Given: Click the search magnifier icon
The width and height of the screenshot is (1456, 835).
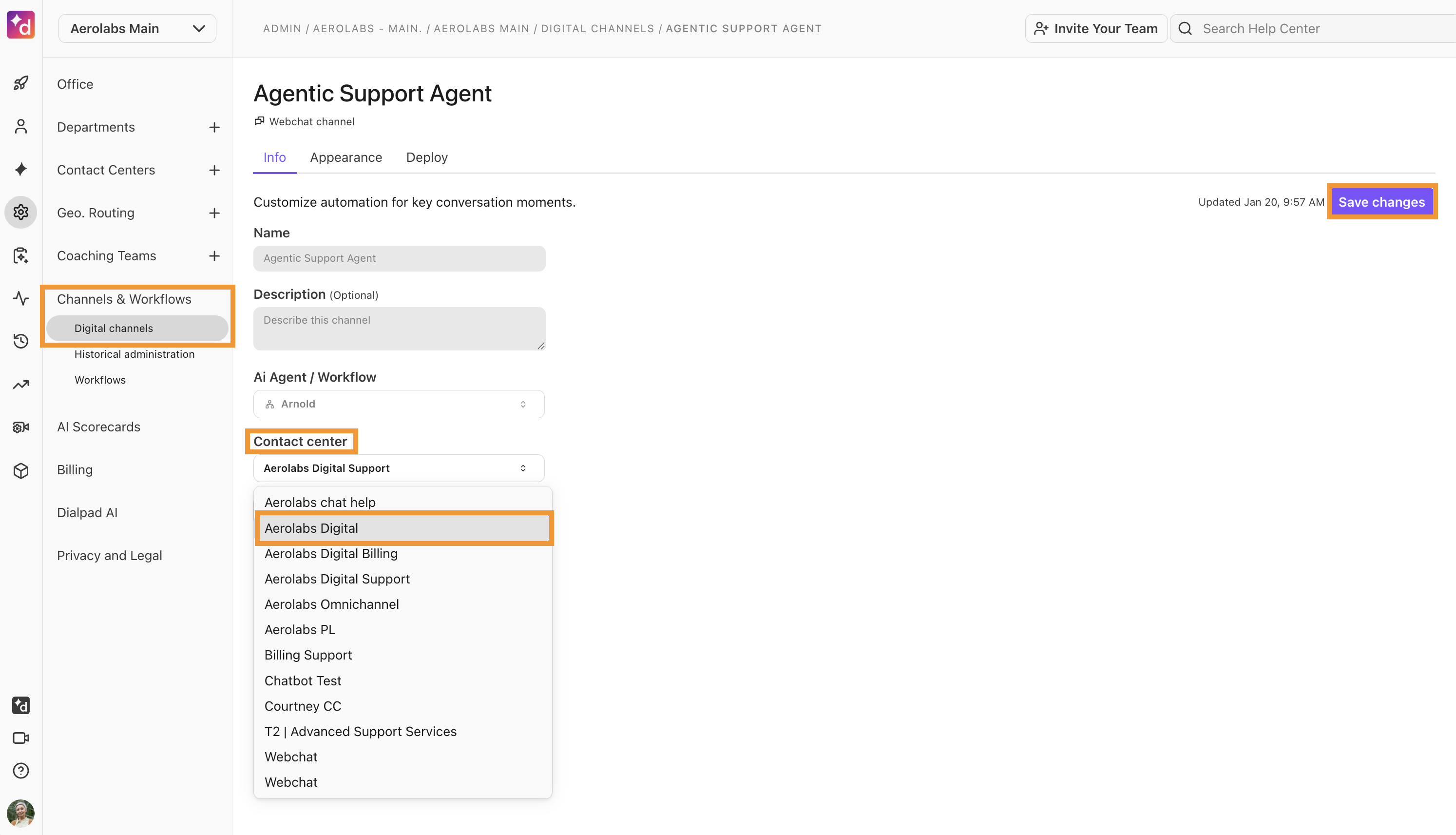Looking at the screenshot, I should pyautogui.click(x=1186, y=29).
